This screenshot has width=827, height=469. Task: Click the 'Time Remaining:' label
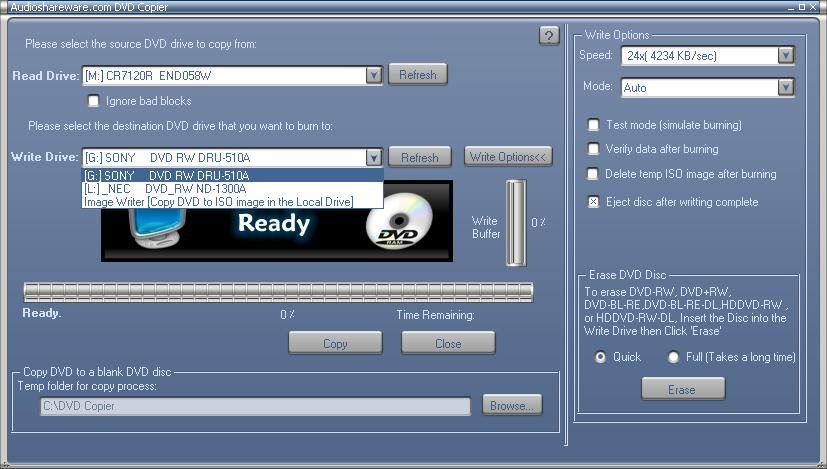[x=435, y=315]
